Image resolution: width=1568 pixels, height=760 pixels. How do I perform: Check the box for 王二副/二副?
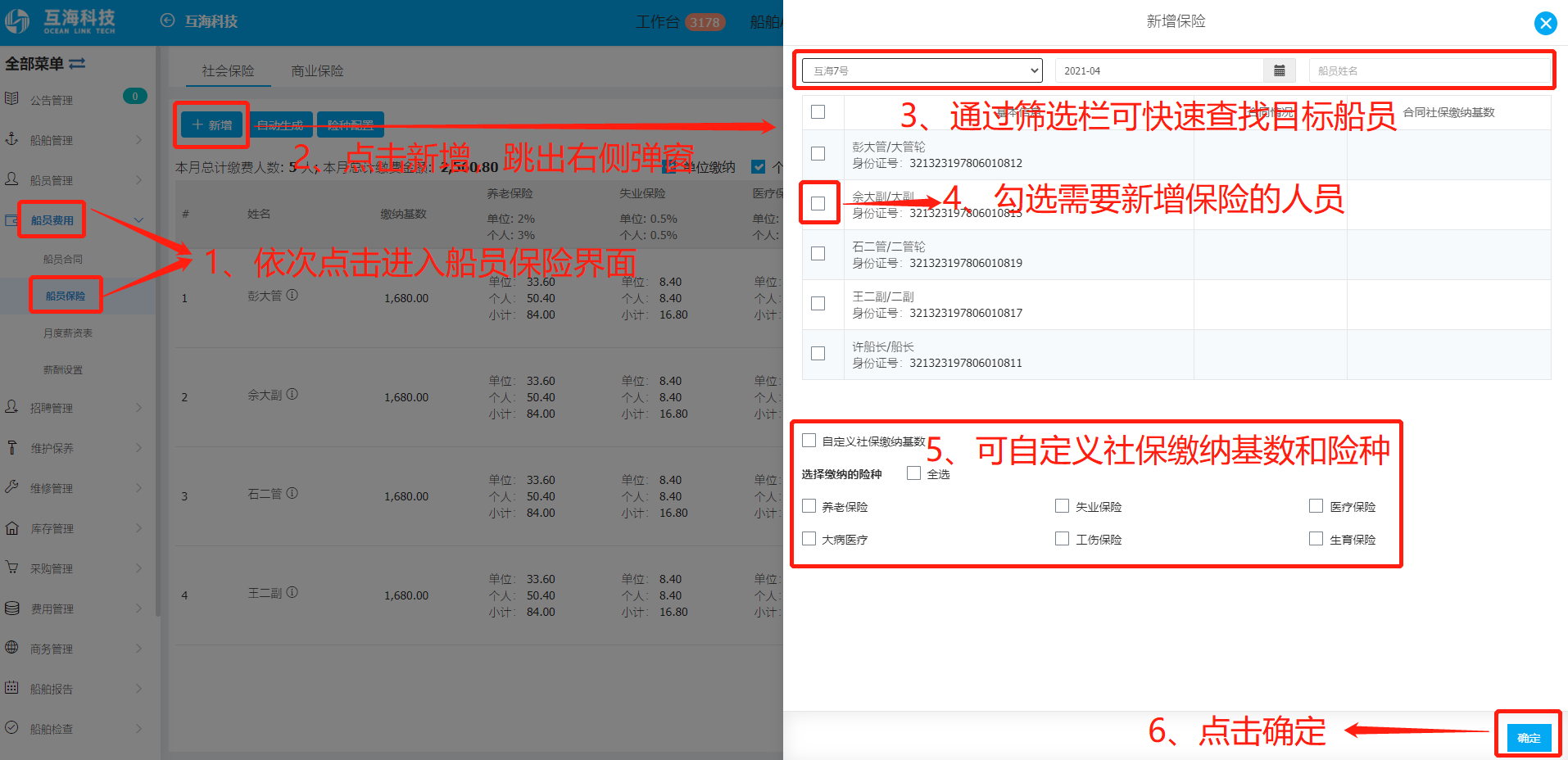pos(818,303)
